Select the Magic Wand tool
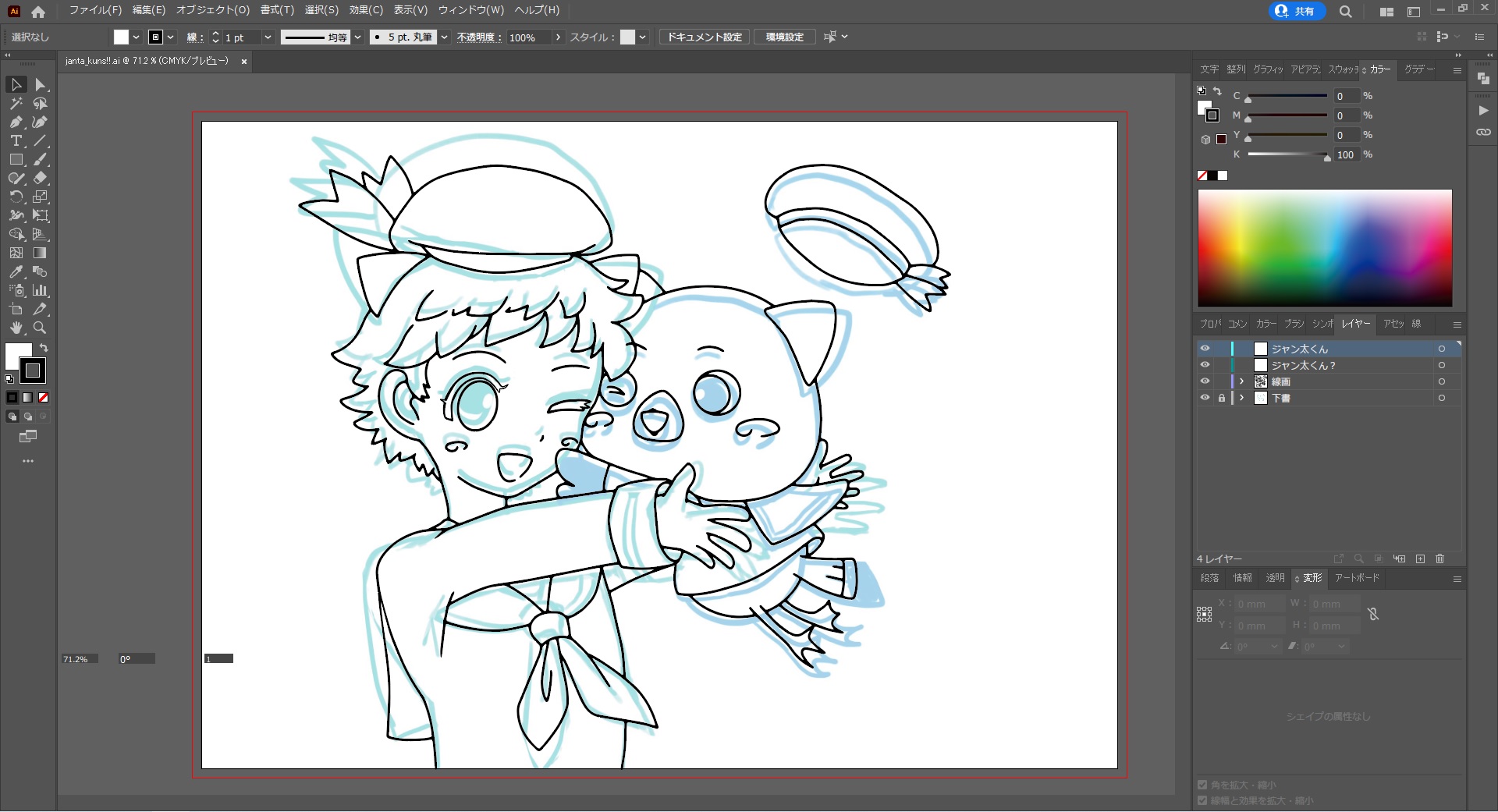 pyautogui.click(x=16, y=103)
